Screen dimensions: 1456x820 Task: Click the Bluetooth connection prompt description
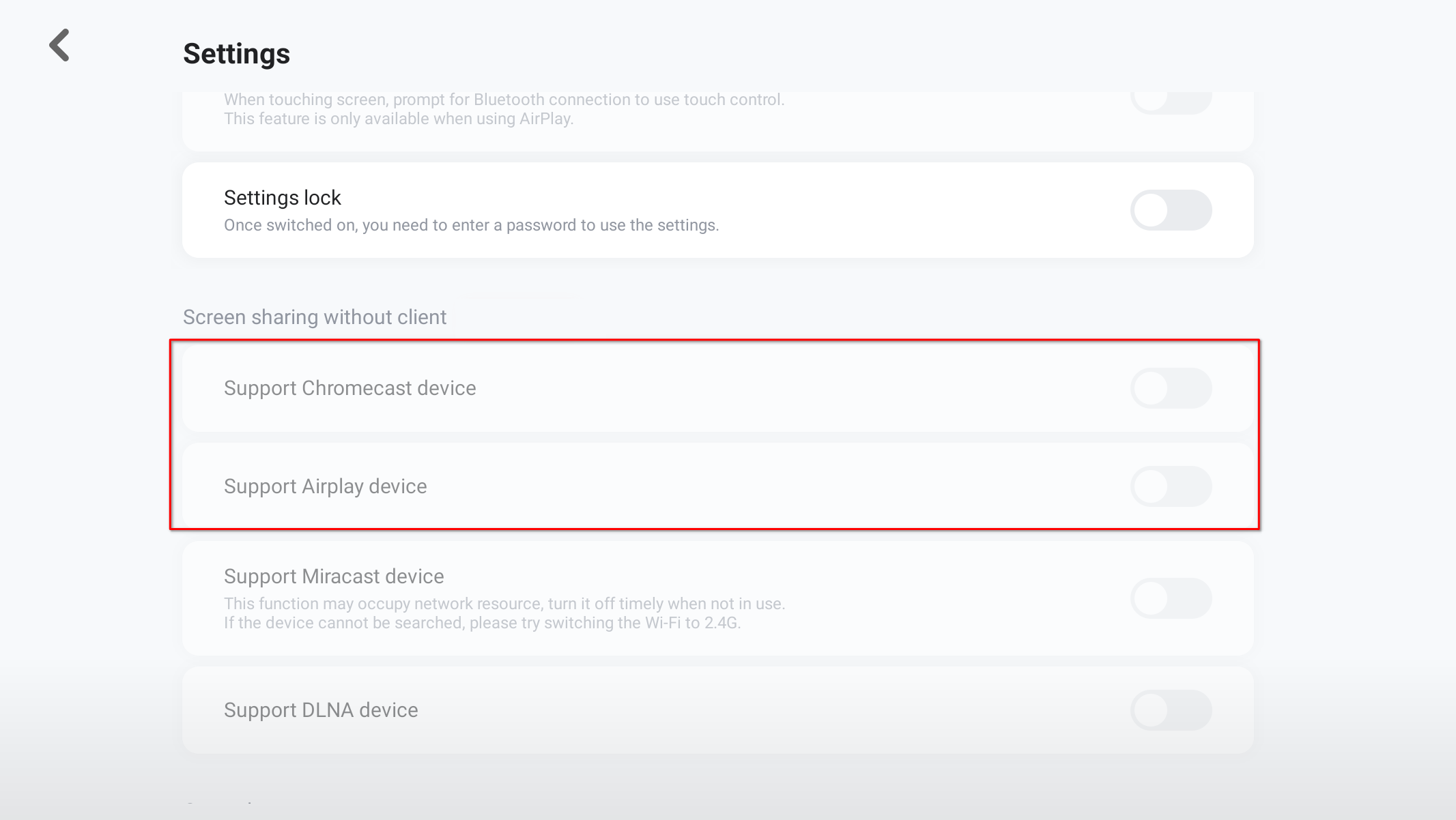click(x=504, y=100)
